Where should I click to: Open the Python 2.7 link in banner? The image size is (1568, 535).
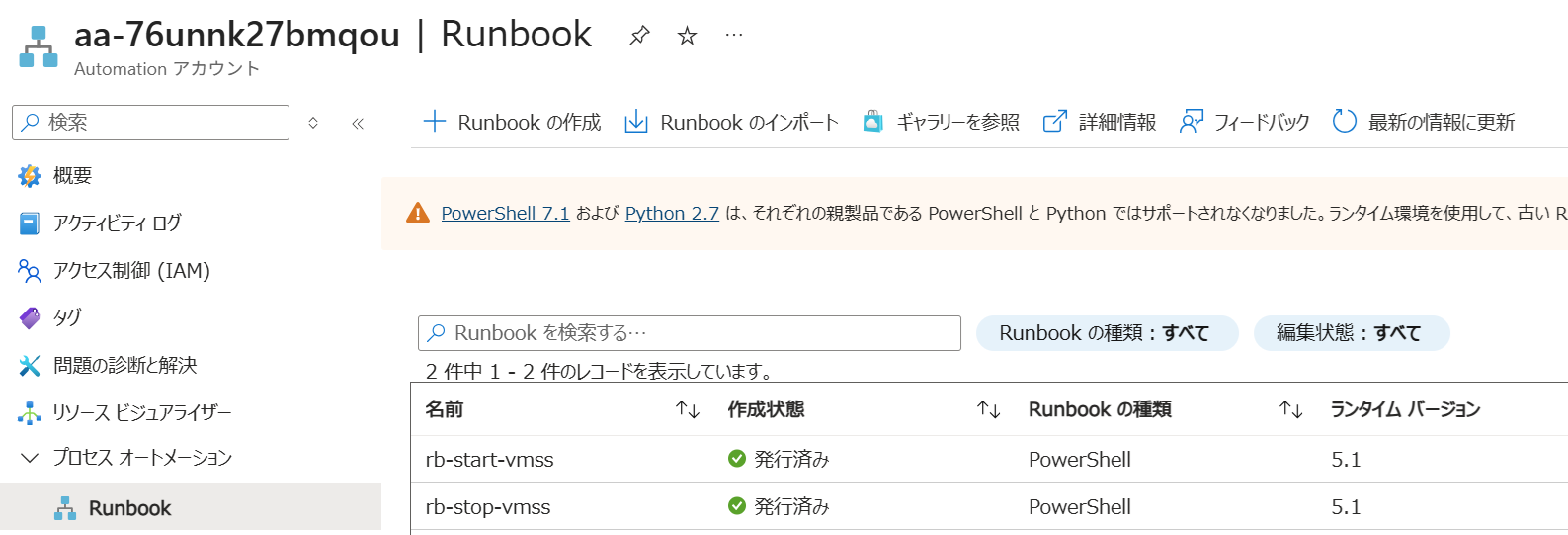[x=672, y=213]
